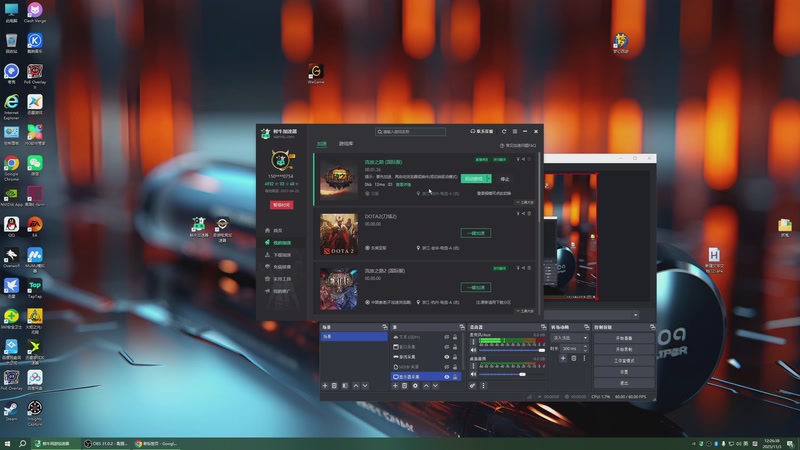Open Steam desktop shortcut

coord(11,411)
